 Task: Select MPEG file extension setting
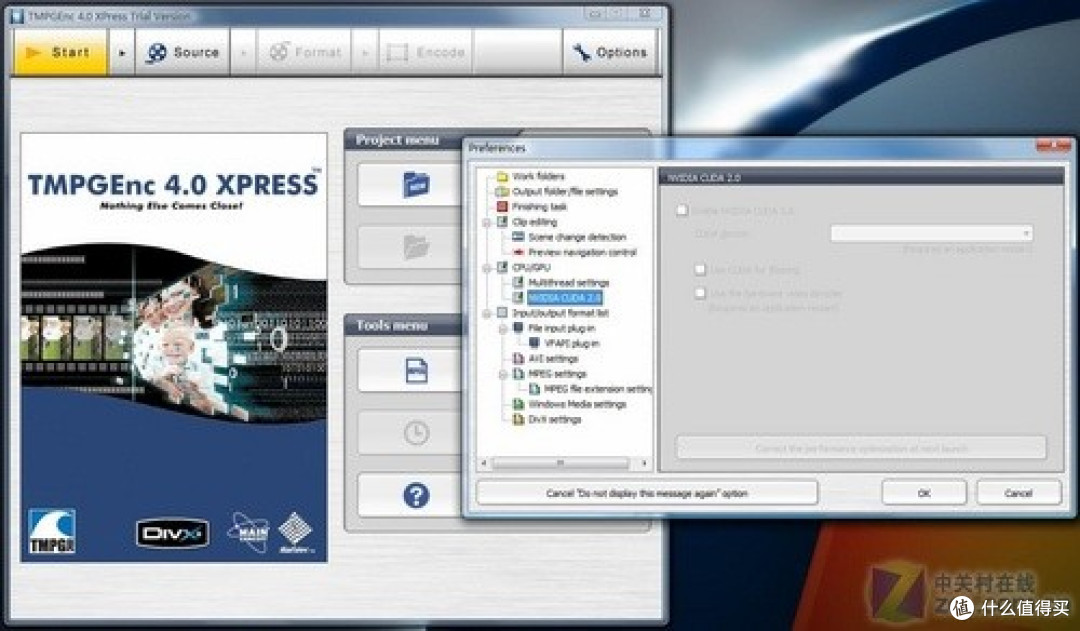coord(598,389)
